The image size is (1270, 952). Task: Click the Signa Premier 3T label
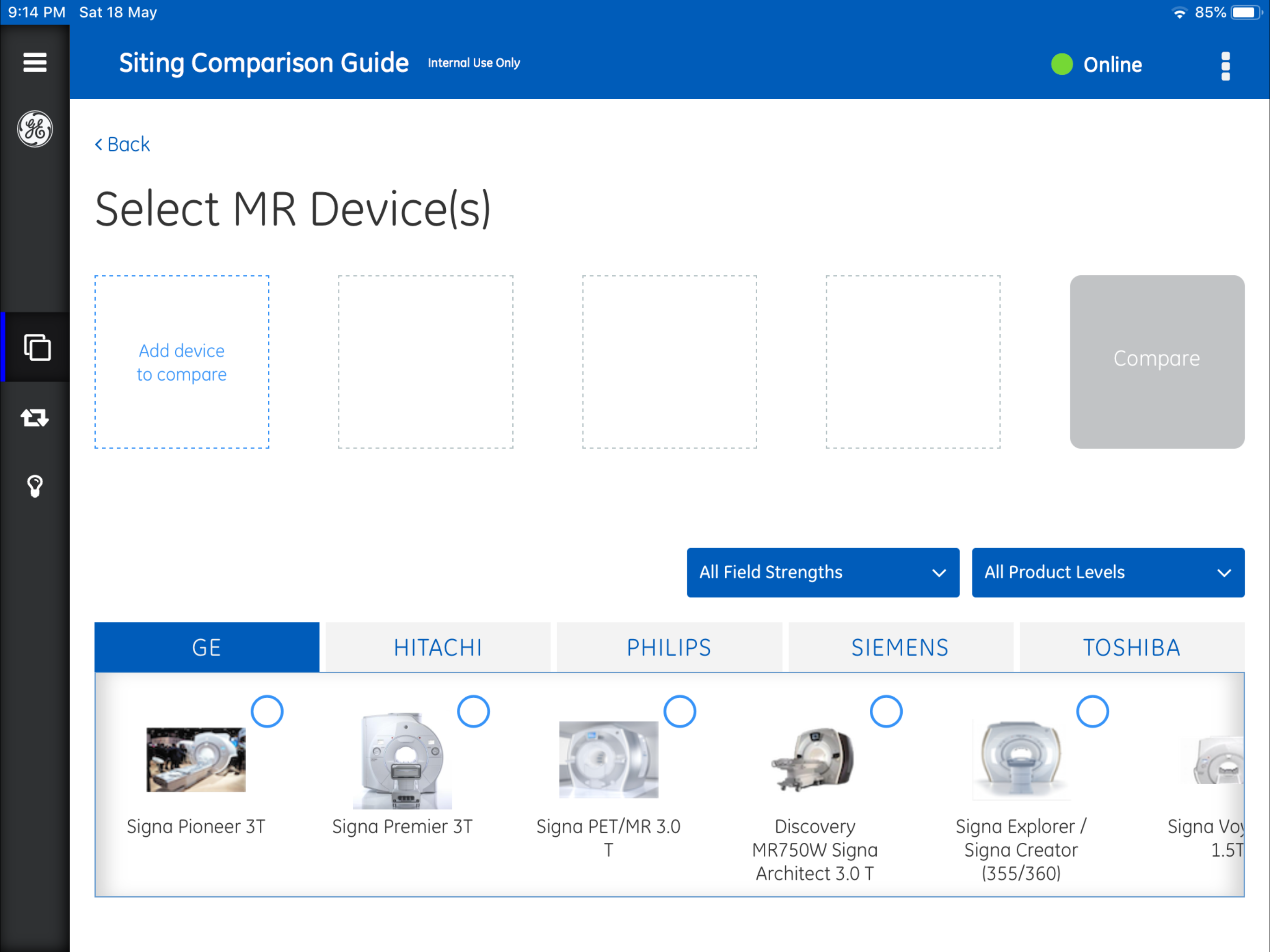(x=403, y=826)
